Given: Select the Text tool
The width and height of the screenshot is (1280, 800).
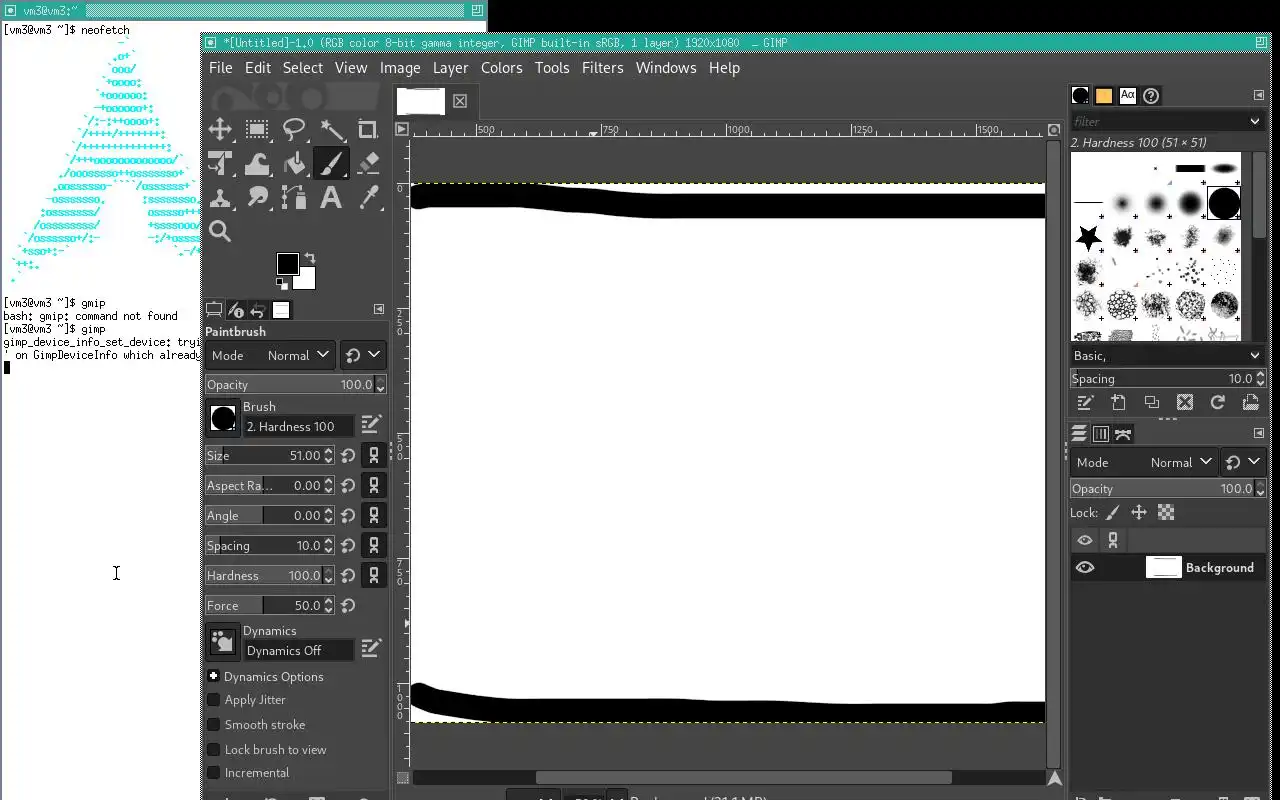Looking at the screenshot, I should pyautogui.click(x=331, y=197).
